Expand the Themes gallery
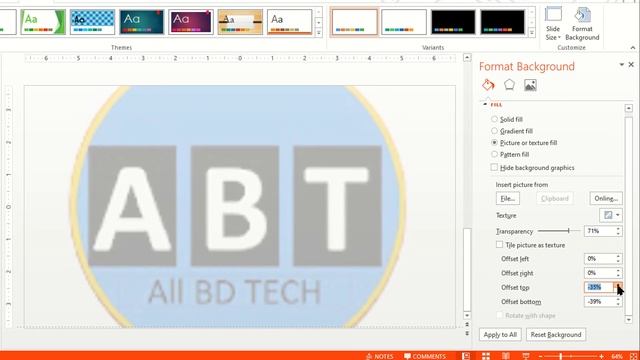This screenshot has height=360, width=640. pos(319,32)
